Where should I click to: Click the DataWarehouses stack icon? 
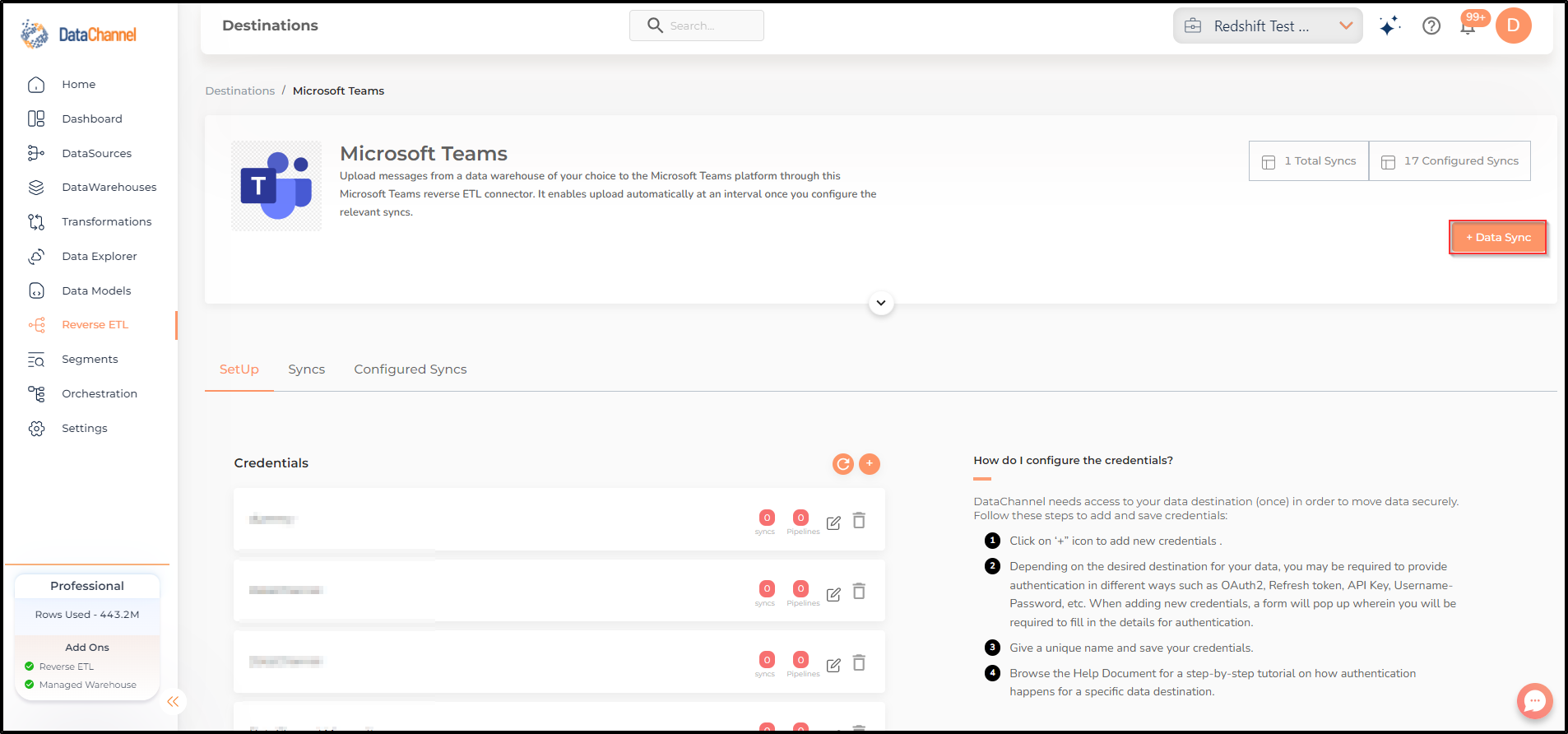click(x=36, y=188)
